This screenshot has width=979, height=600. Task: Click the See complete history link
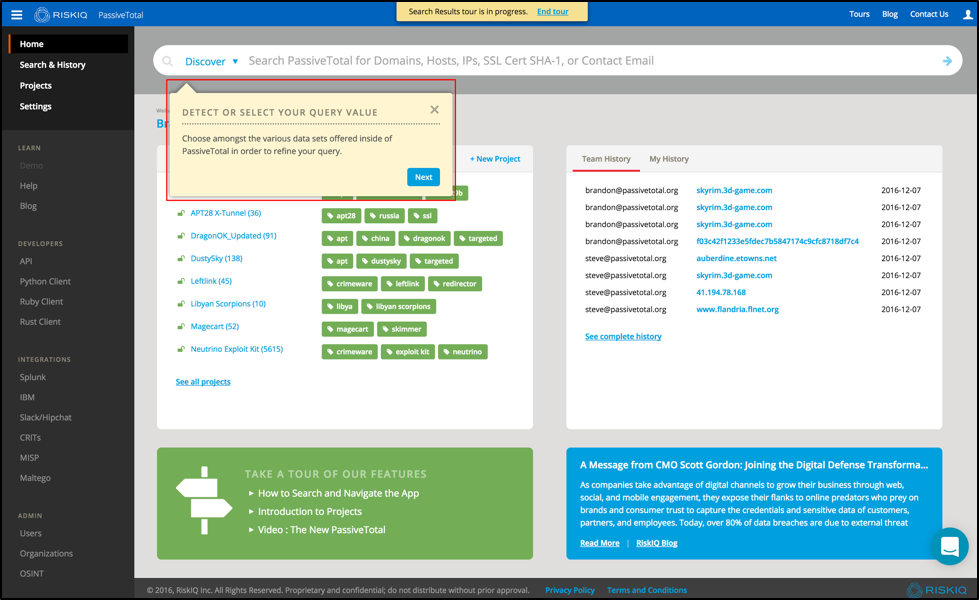click(623, 337)
